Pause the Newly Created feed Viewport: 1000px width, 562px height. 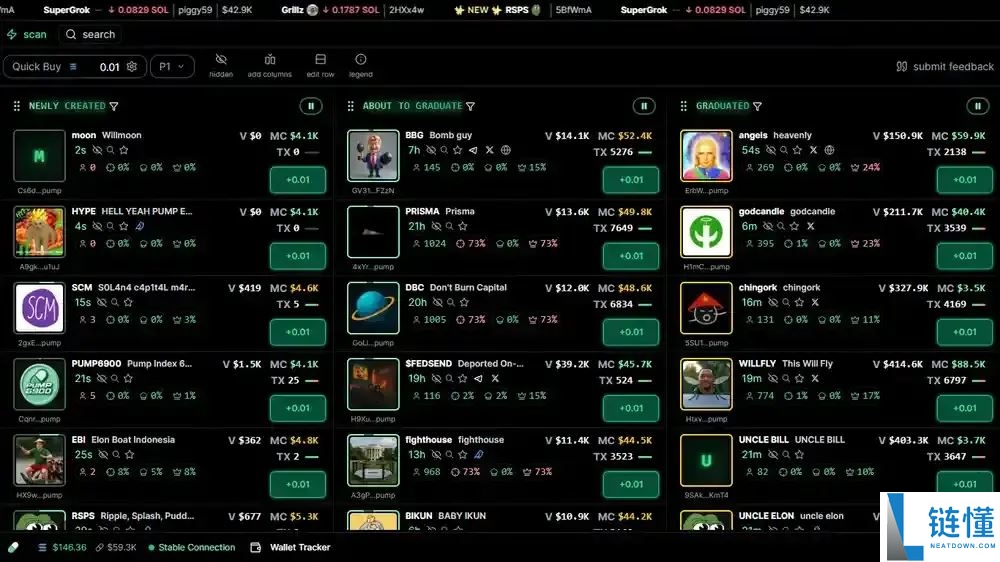point(311,106)
